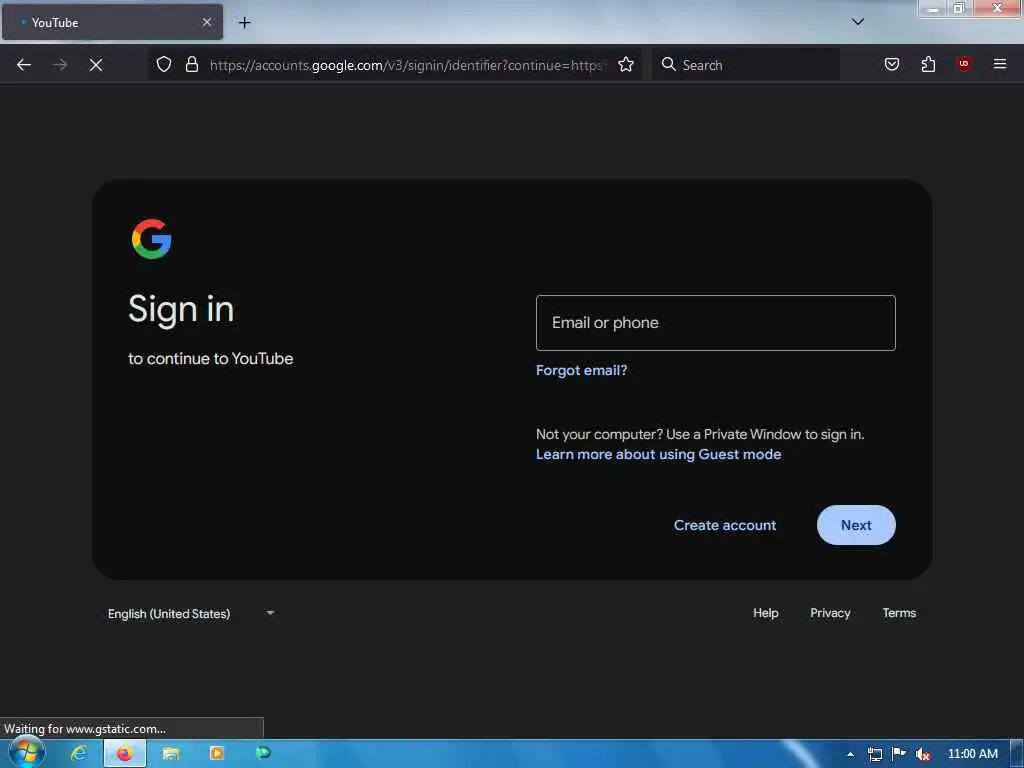Open Windows Explorer folder from taskbar
The image size is (1024, 768).
click(x=171, y=753)
